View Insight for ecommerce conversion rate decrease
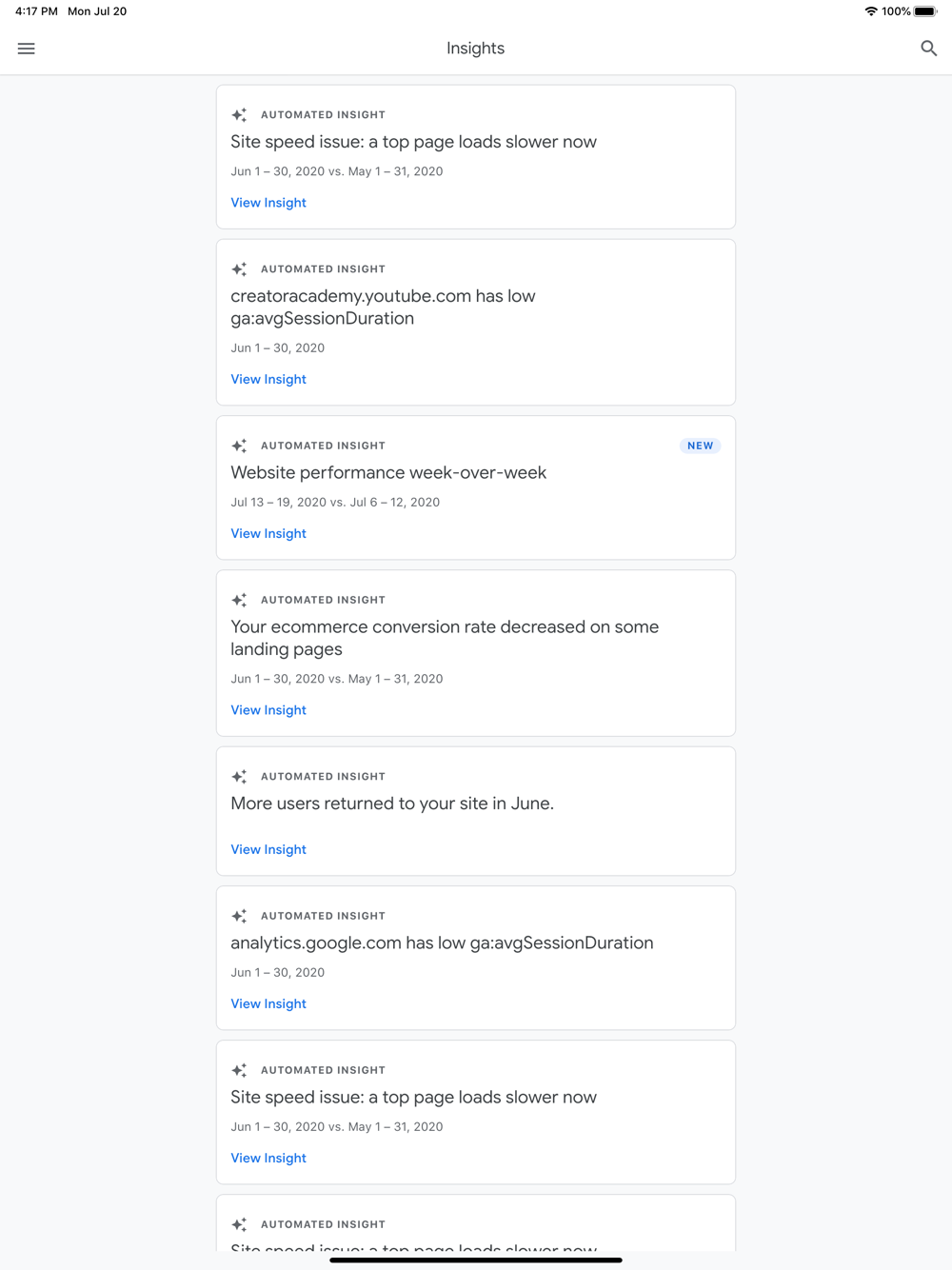The width and height of the screenshot is (952, 1270). click(268, 710)
